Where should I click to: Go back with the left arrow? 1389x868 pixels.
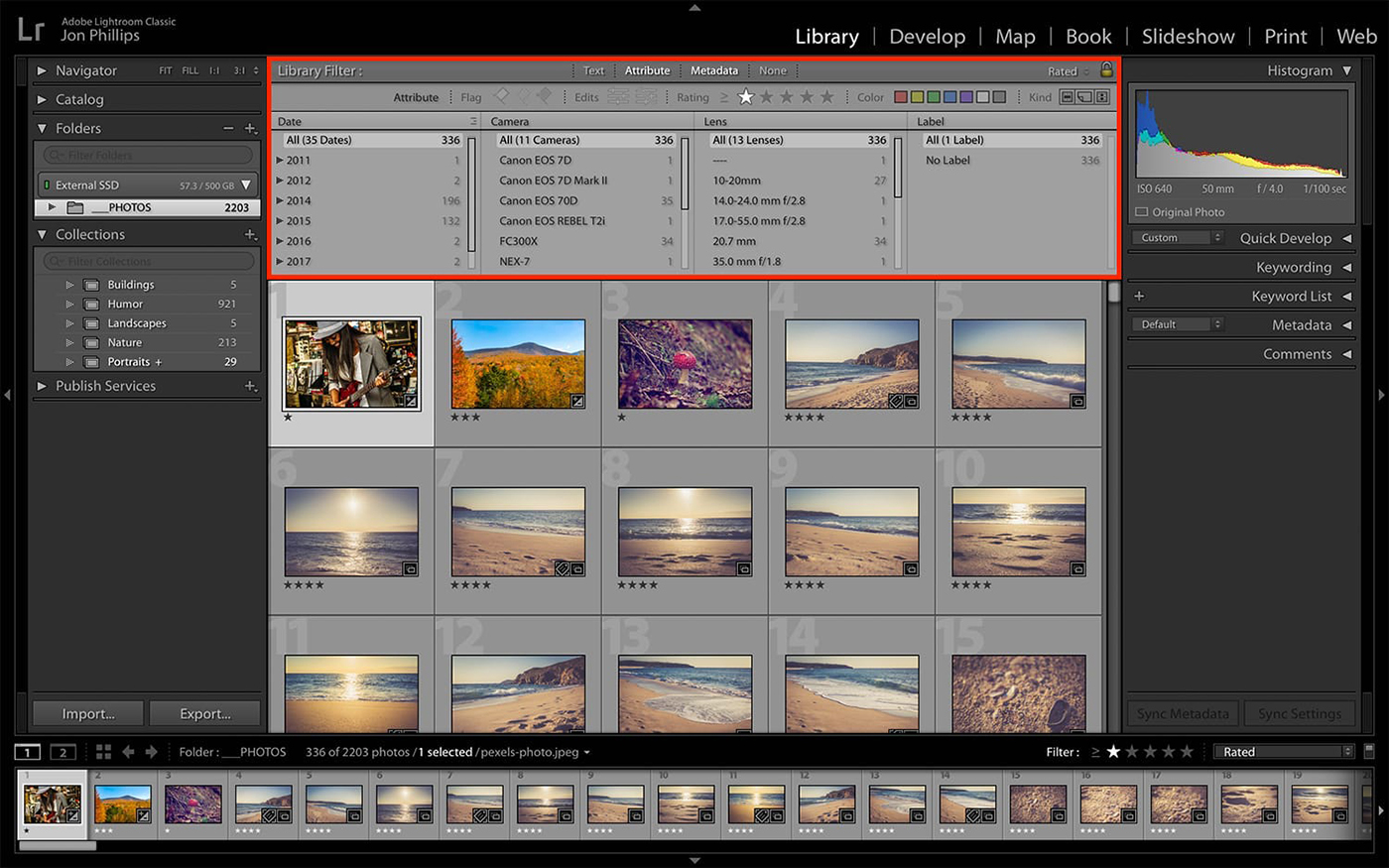click(x=128, y=752)
